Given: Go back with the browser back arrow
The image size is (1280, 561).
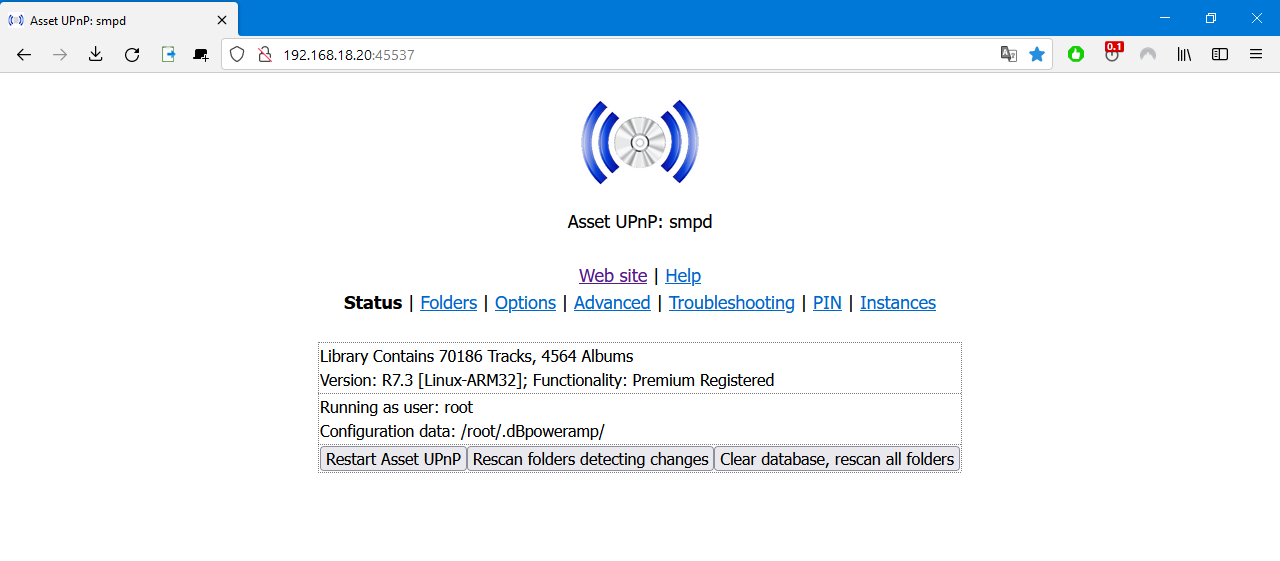Looking at the screenshot, I should click(24, 55).
